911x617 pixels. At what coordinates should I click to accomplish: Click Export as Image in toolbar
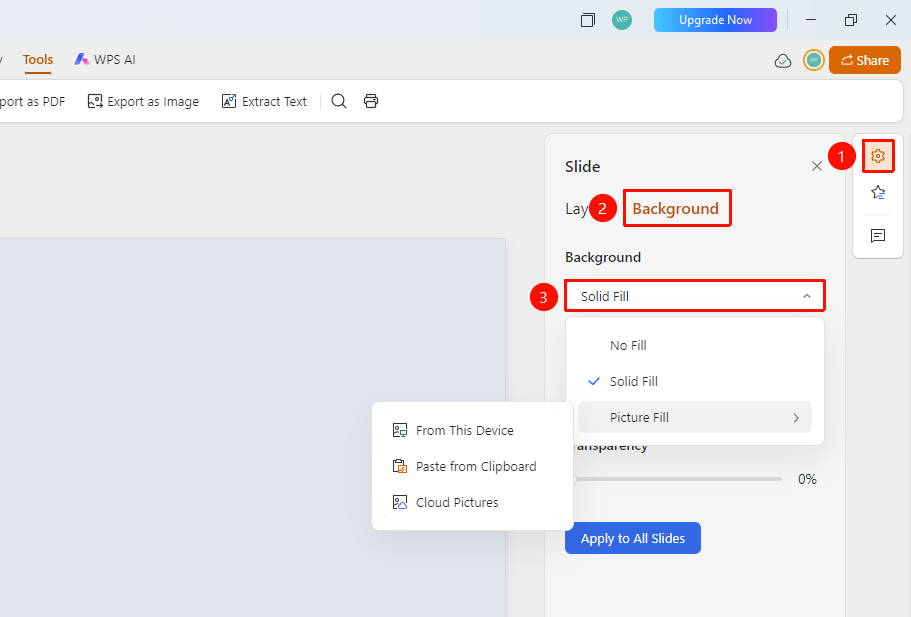143,101
